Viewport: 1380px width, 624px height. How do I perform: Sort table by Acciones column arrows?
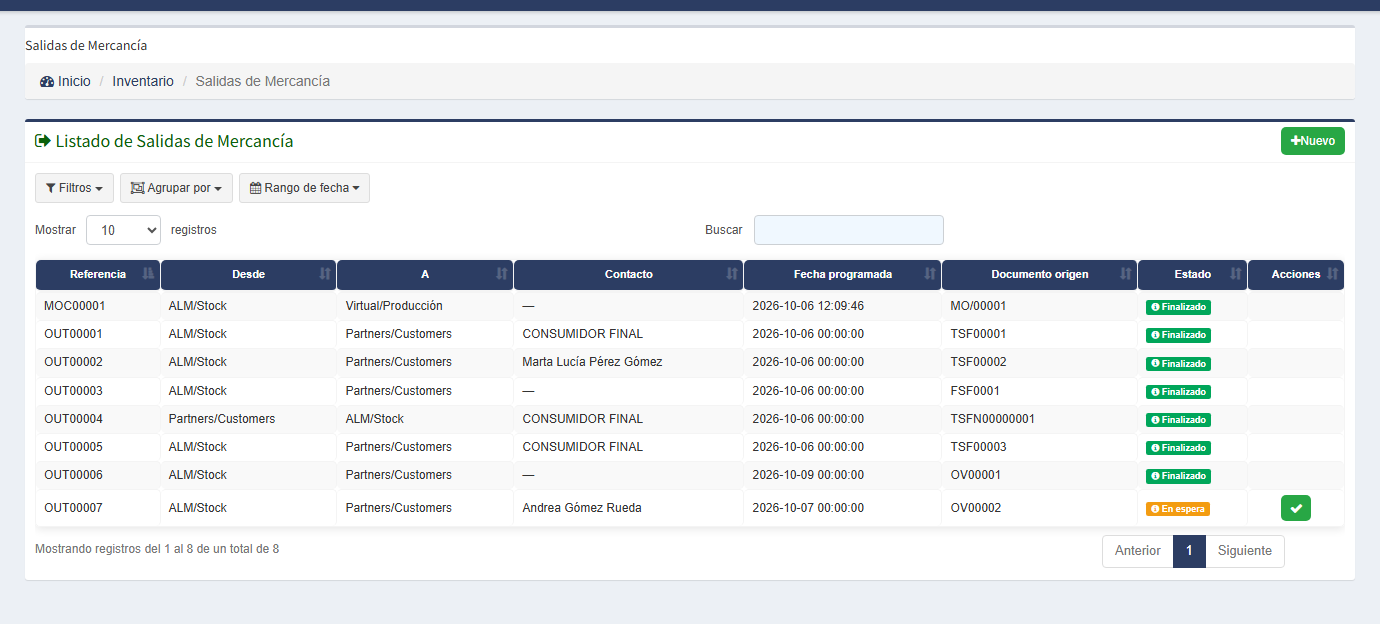click(x=1332, y=274)
